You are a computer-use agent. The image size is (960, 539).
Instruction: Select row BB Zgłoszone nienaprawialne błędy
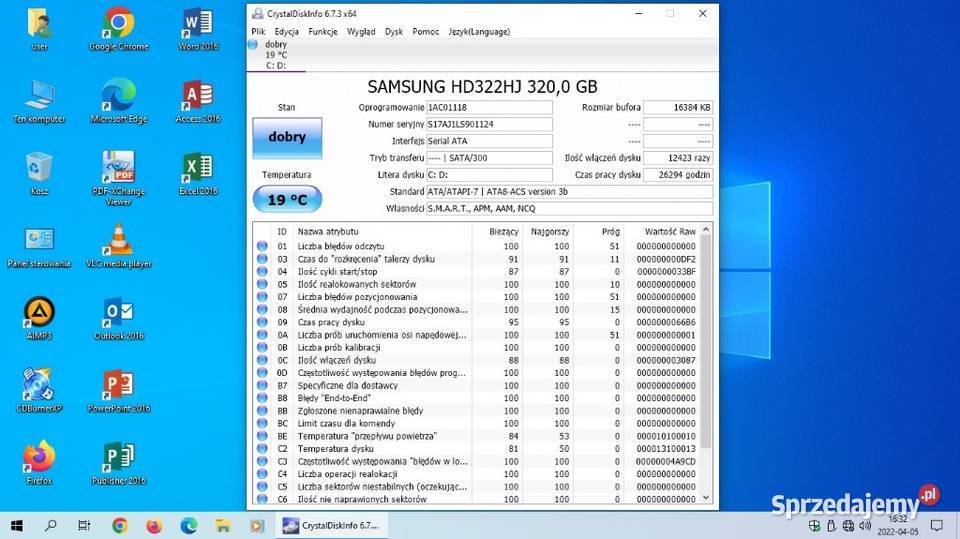(x=476, y=411)
